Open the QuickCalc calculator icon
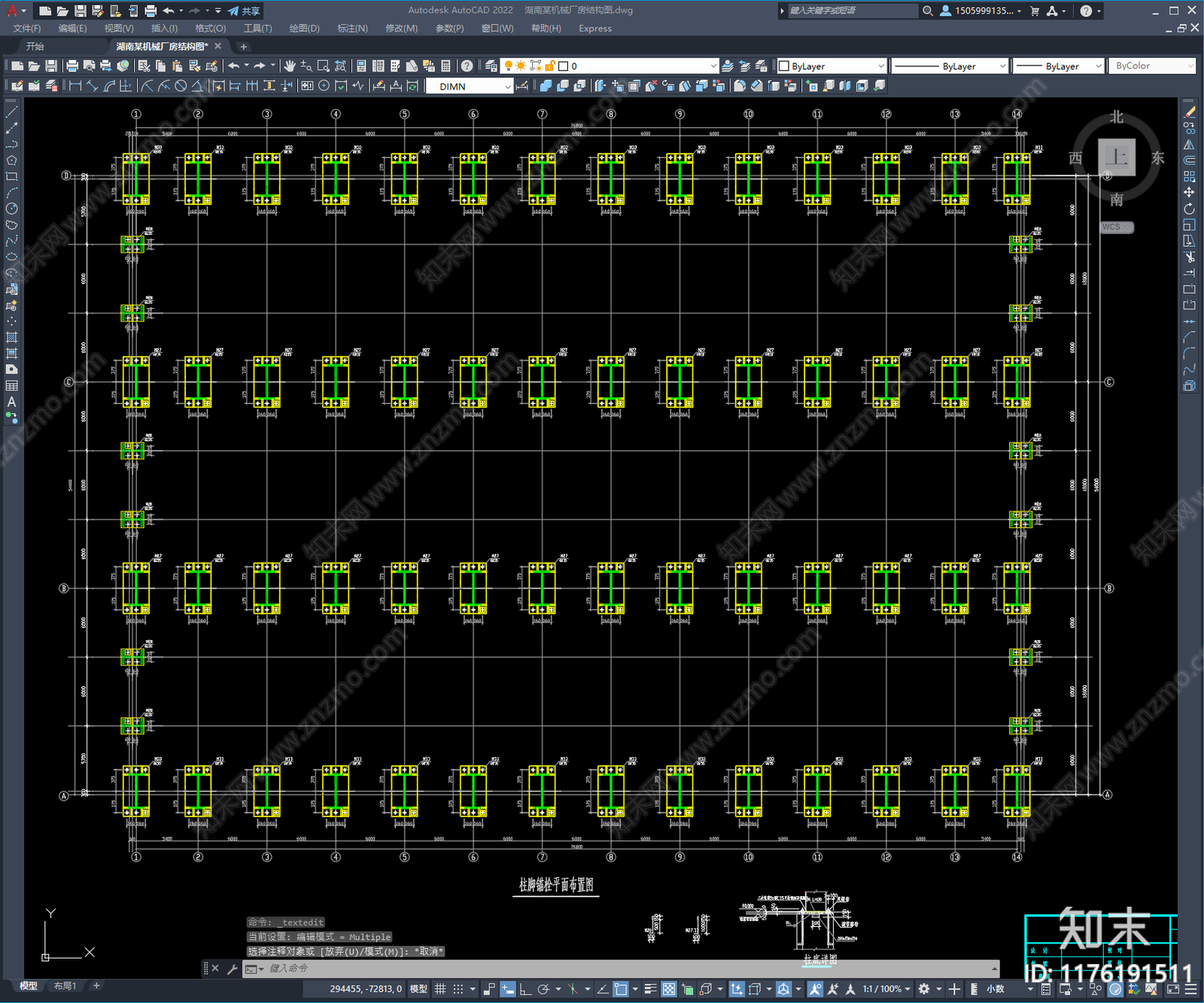This screenshot has height=1003, width=1204. 445,66
